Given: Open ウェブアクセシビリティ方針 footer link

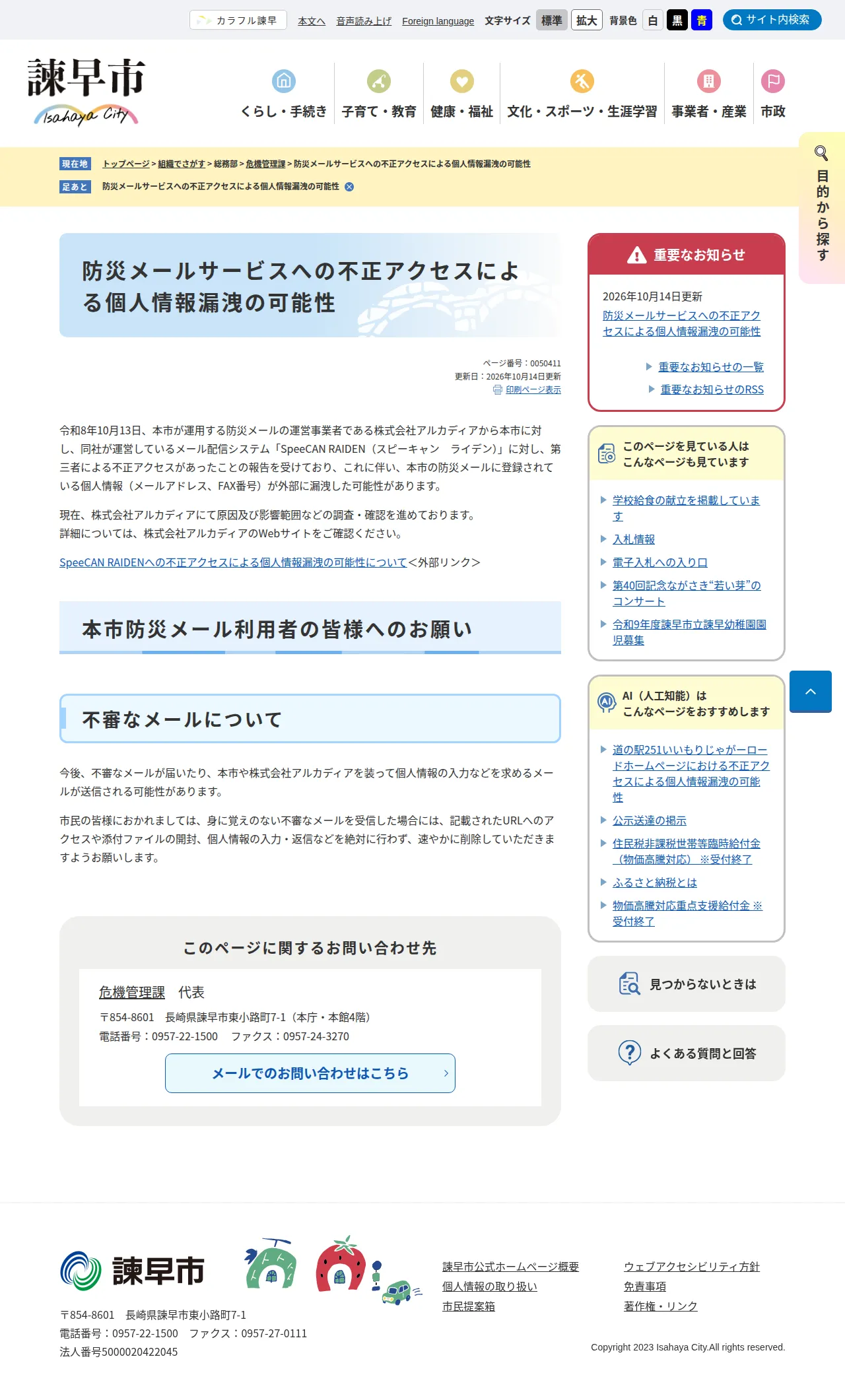Looking at the screenshot, I should point(692,1267).
